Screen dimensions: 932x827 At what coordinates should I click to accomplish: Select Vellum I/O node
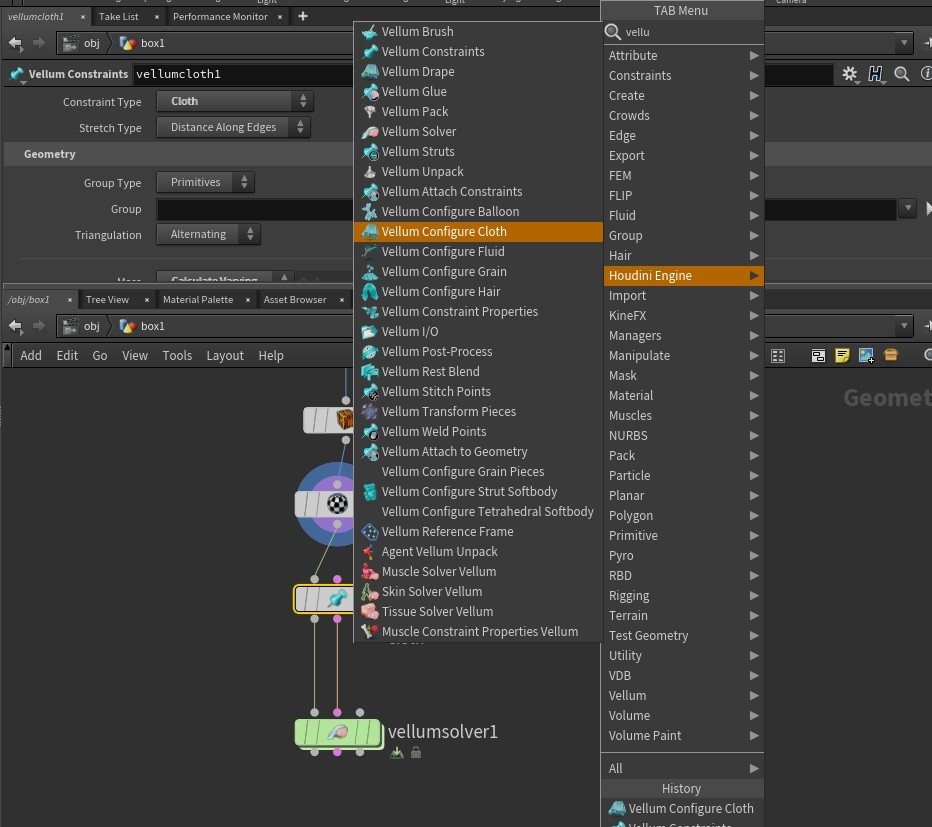(x=478, y=332)
